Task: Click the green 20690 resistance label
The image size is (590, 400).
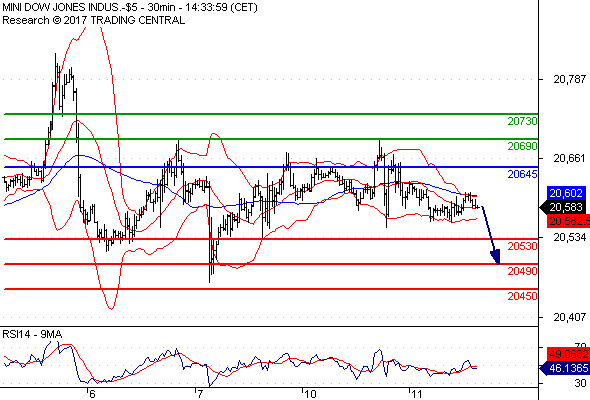Action: pos(522,146)
